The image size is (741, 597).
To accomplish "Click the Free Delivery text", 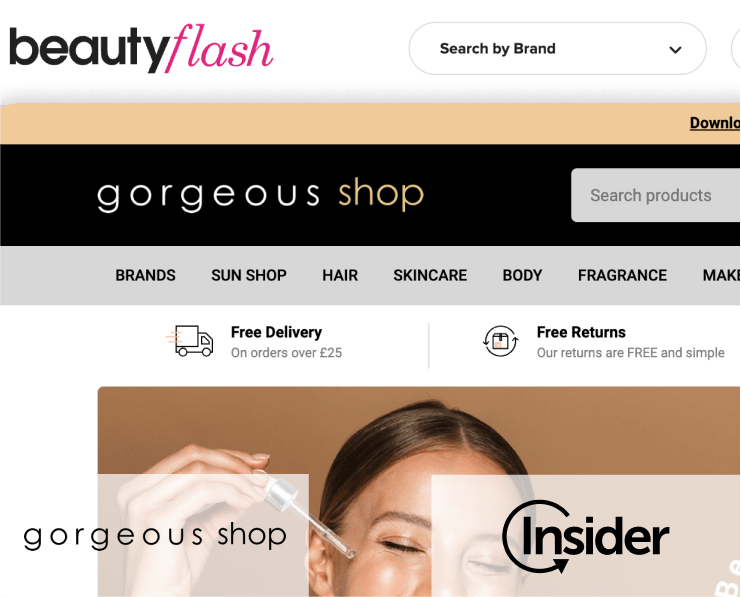I will 276,332.
